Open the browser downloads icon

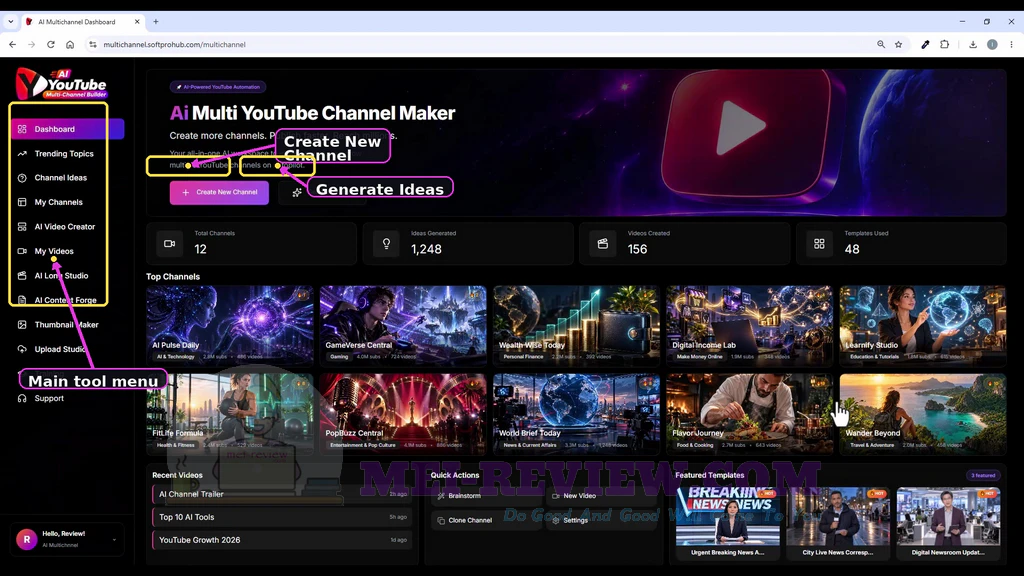972,44
